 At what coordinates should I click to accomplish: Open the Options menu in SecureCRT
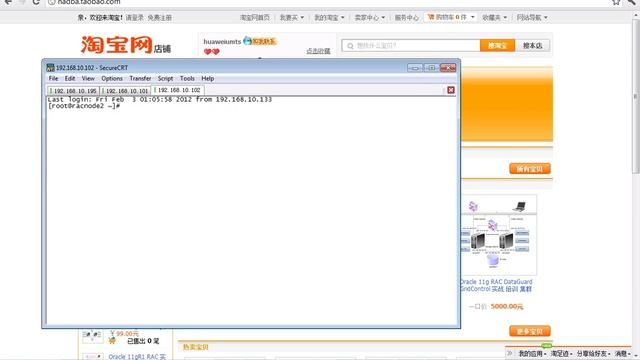point(112,78)
